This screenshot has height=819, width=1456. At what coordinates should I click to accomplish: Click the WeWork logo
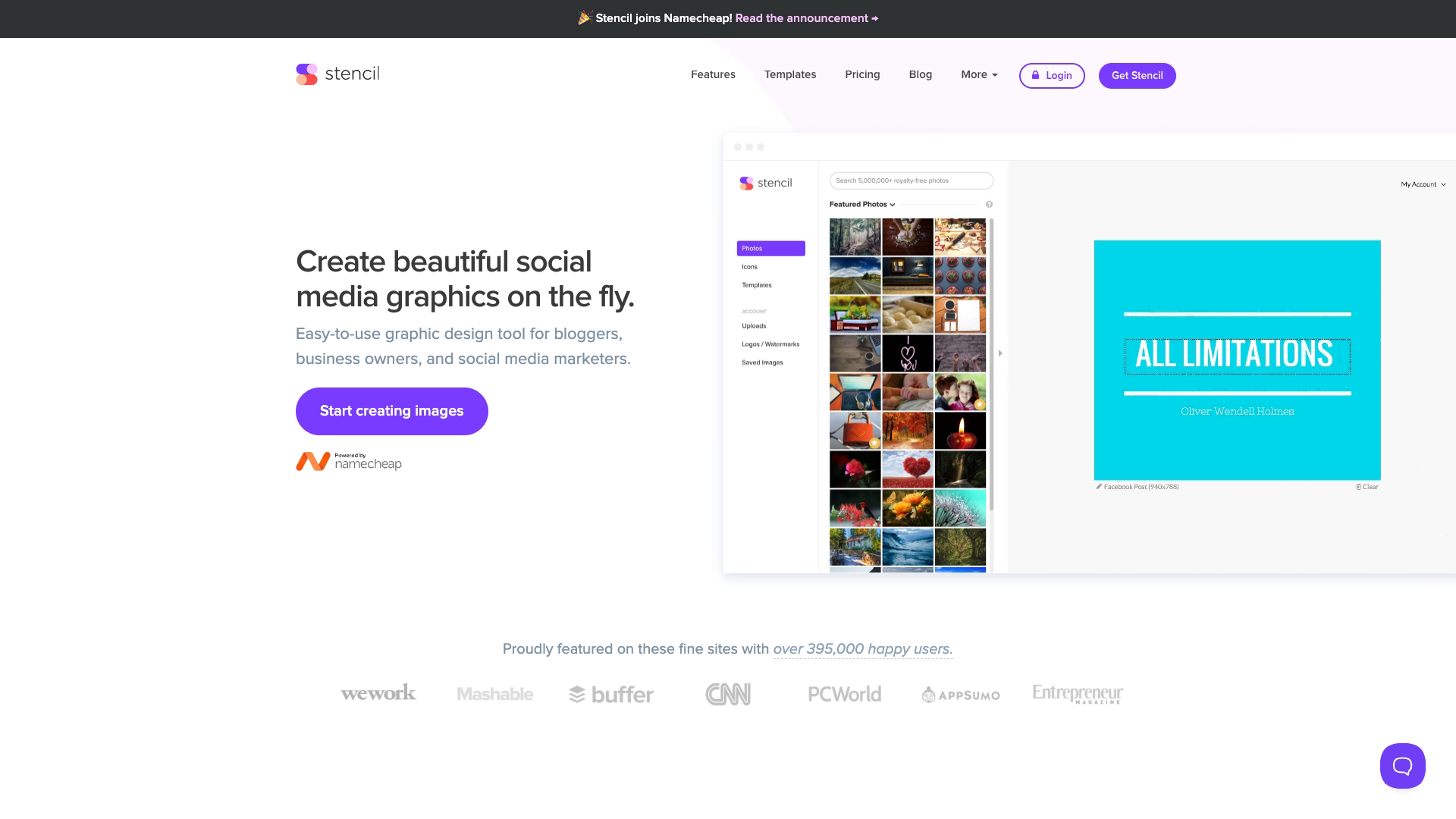tap(378, 692)
